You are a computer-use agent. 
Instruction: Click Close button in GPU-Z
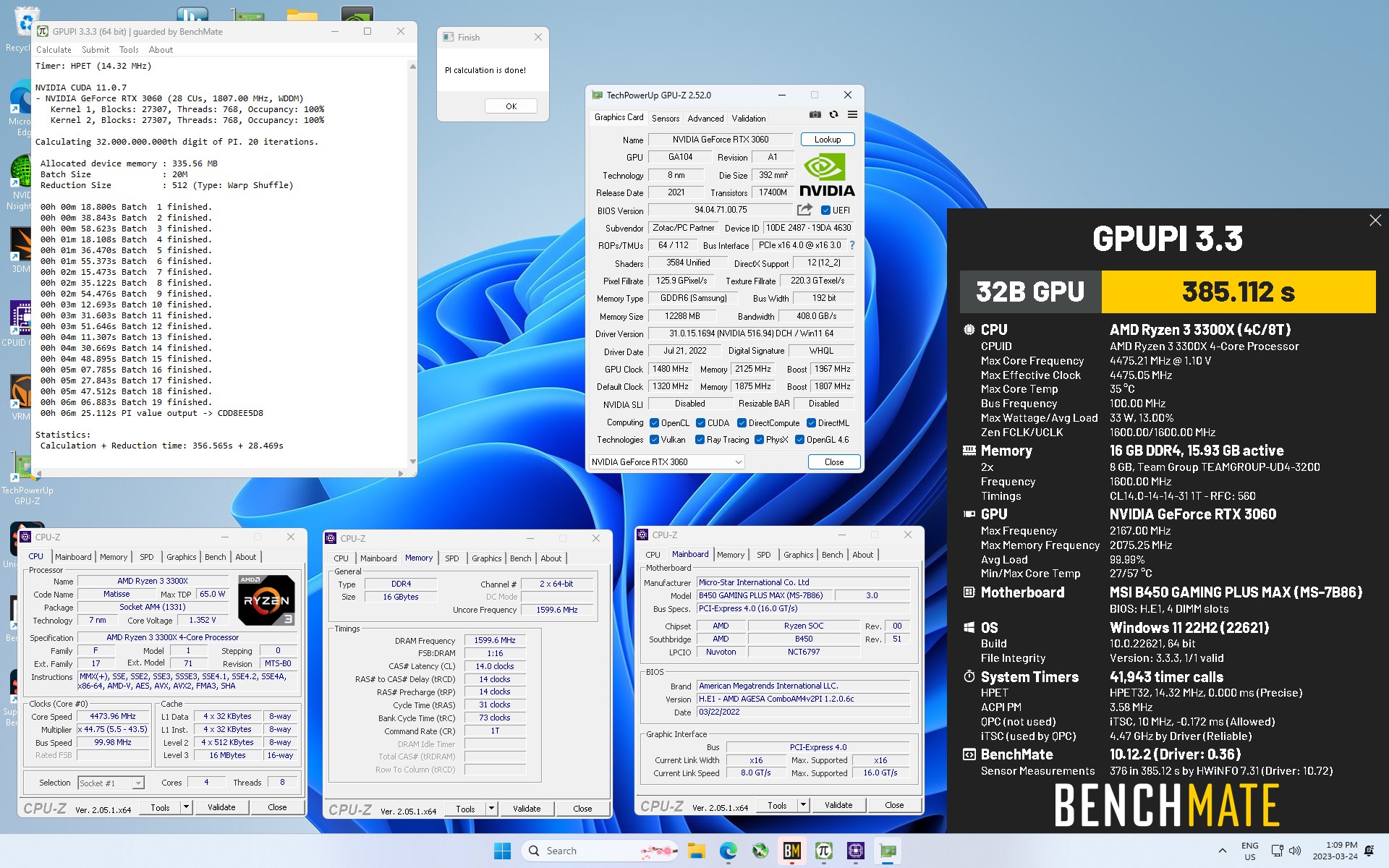point(834,462)
